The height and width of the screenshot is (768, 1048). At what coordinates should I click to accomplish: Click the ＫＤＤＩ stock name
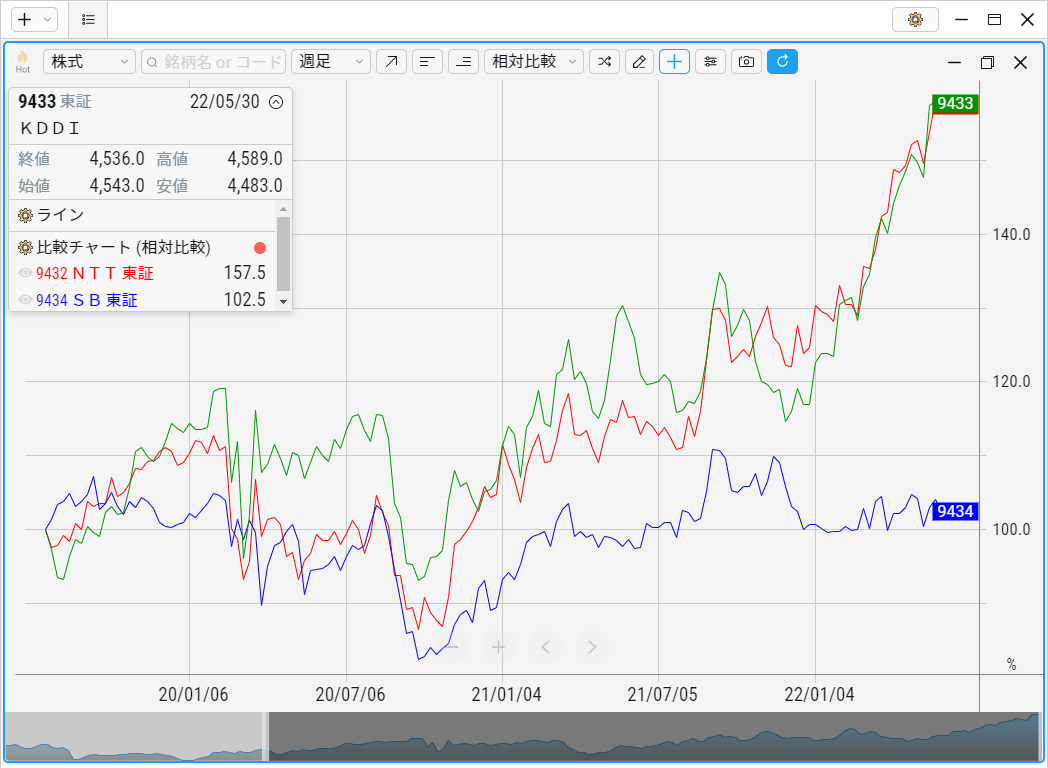coord(50,128)
